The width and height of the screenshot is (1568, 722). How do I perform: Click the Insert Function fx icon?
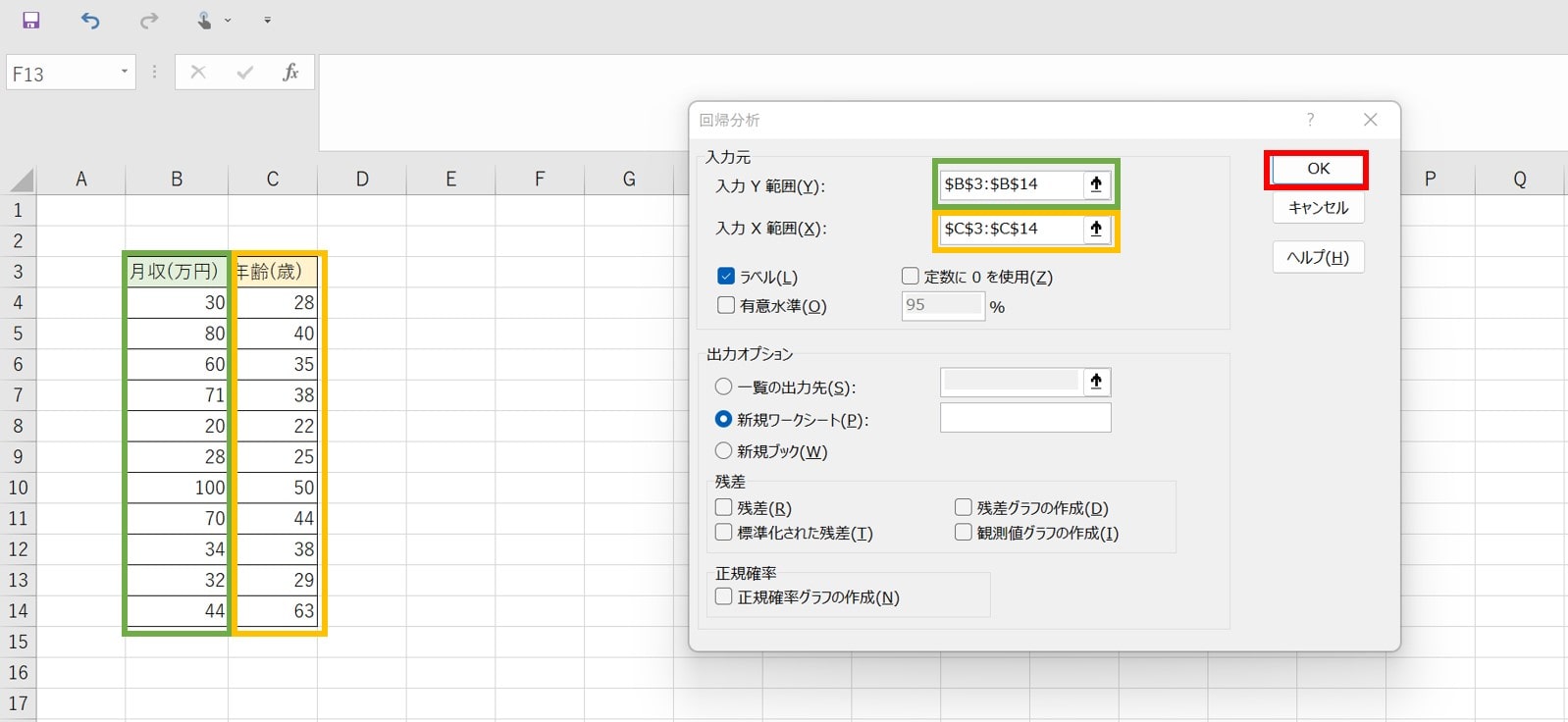pyautogui.click(x=290, y=73)
